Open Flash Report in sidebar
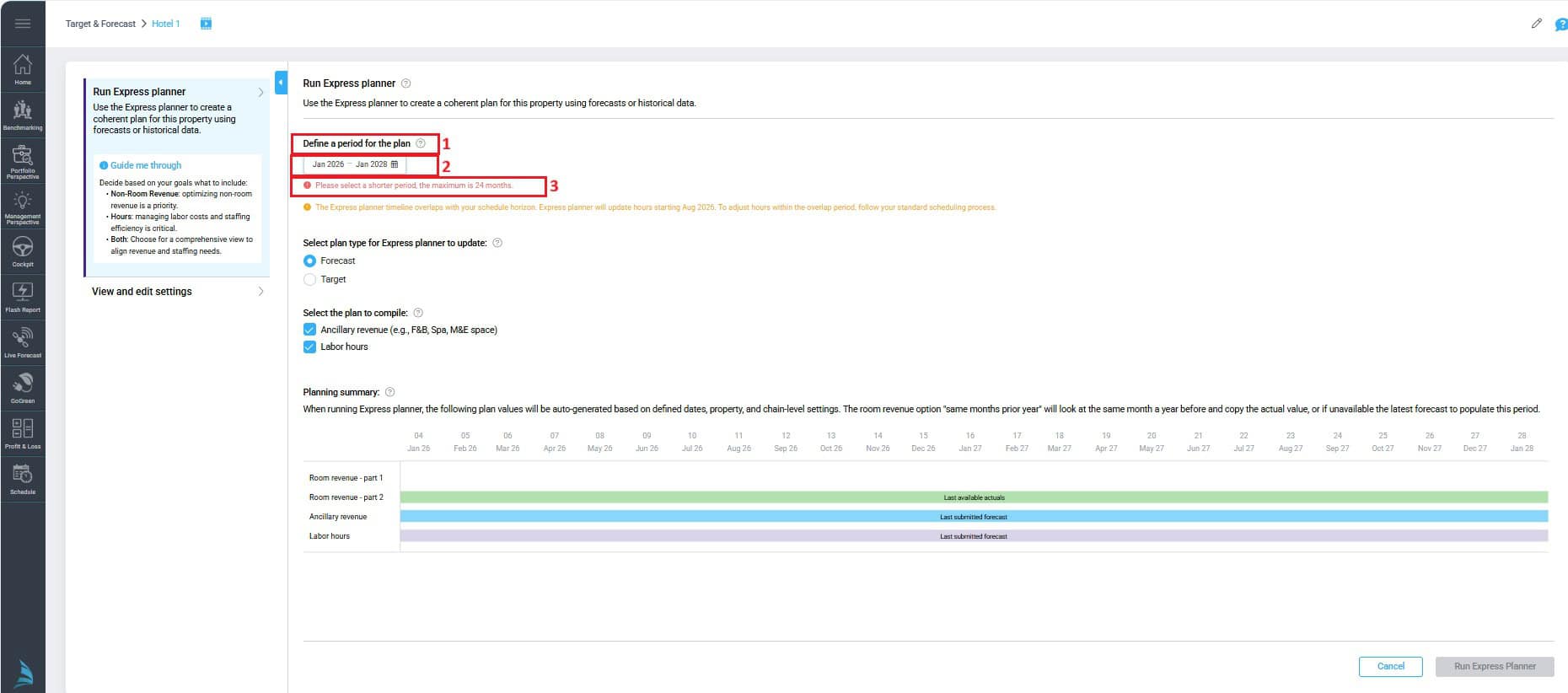Screen dimensions: 1568x693 (x=23, y=297)
